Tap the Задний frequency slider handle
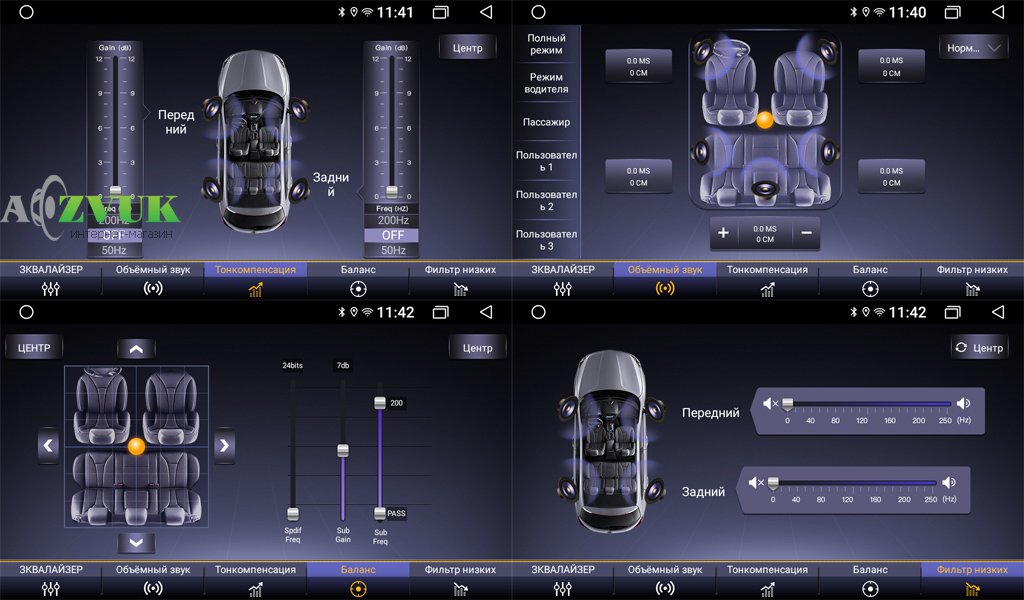 pyautogui.click(x=773, y=483)
